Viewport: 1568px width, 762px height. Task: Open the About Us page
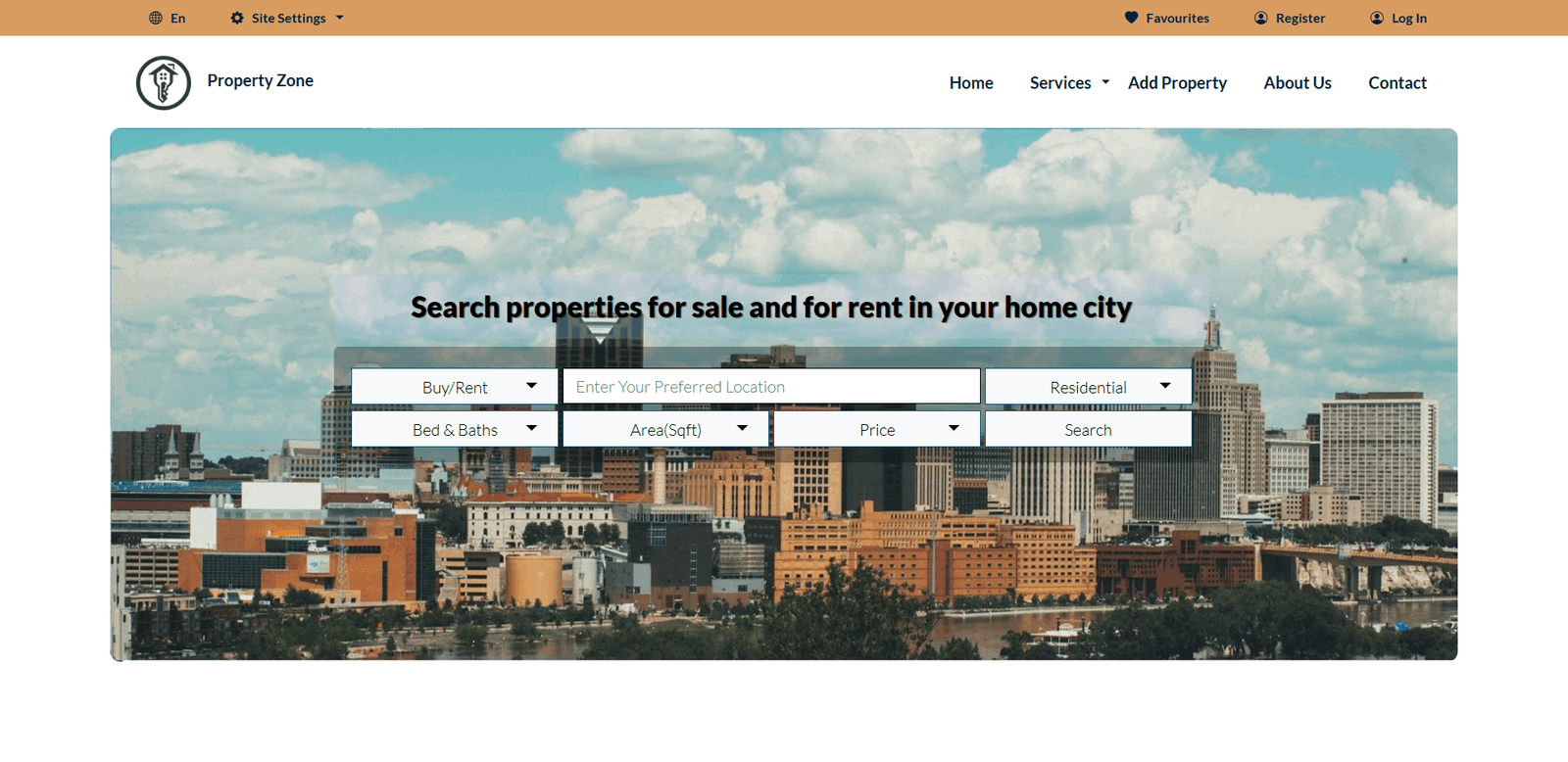point(1298,83)
